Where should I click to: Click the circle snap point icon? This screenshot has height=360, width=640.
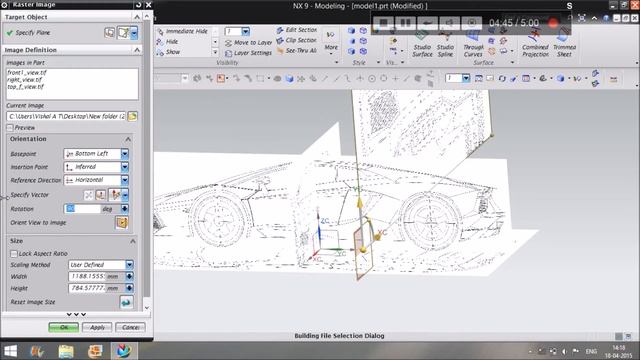click(x=372, y=79)
